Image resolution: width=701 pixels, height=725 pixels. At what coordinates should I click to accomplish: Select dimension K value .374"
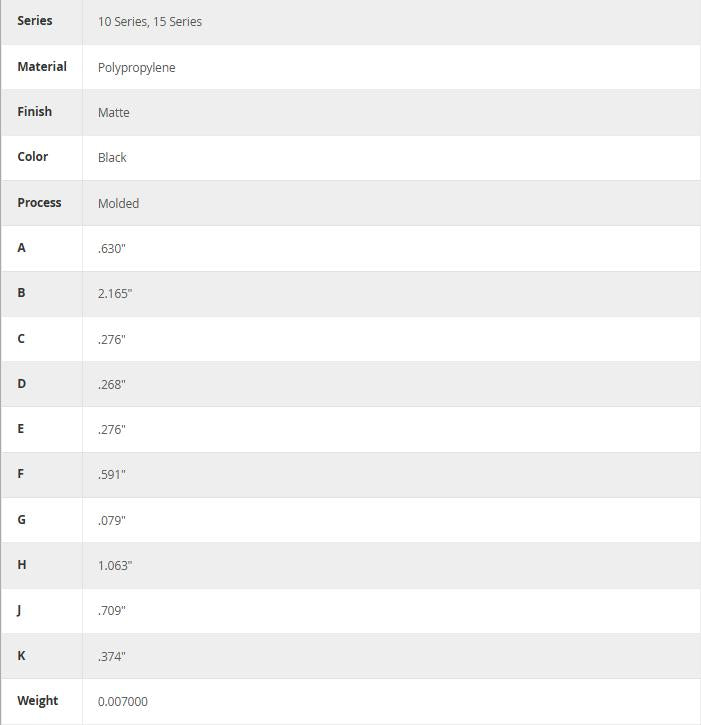point(112,657)
